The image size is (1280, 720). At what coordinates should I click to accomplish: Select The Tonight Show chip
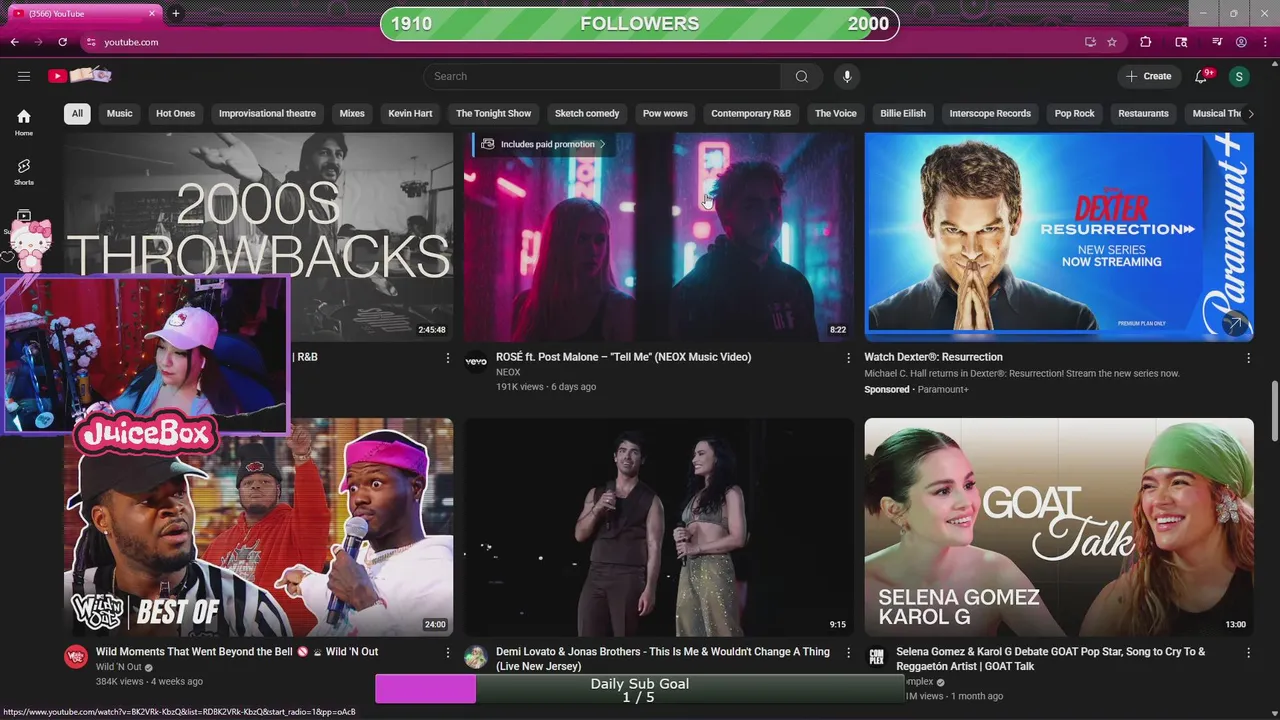point(494,113)
